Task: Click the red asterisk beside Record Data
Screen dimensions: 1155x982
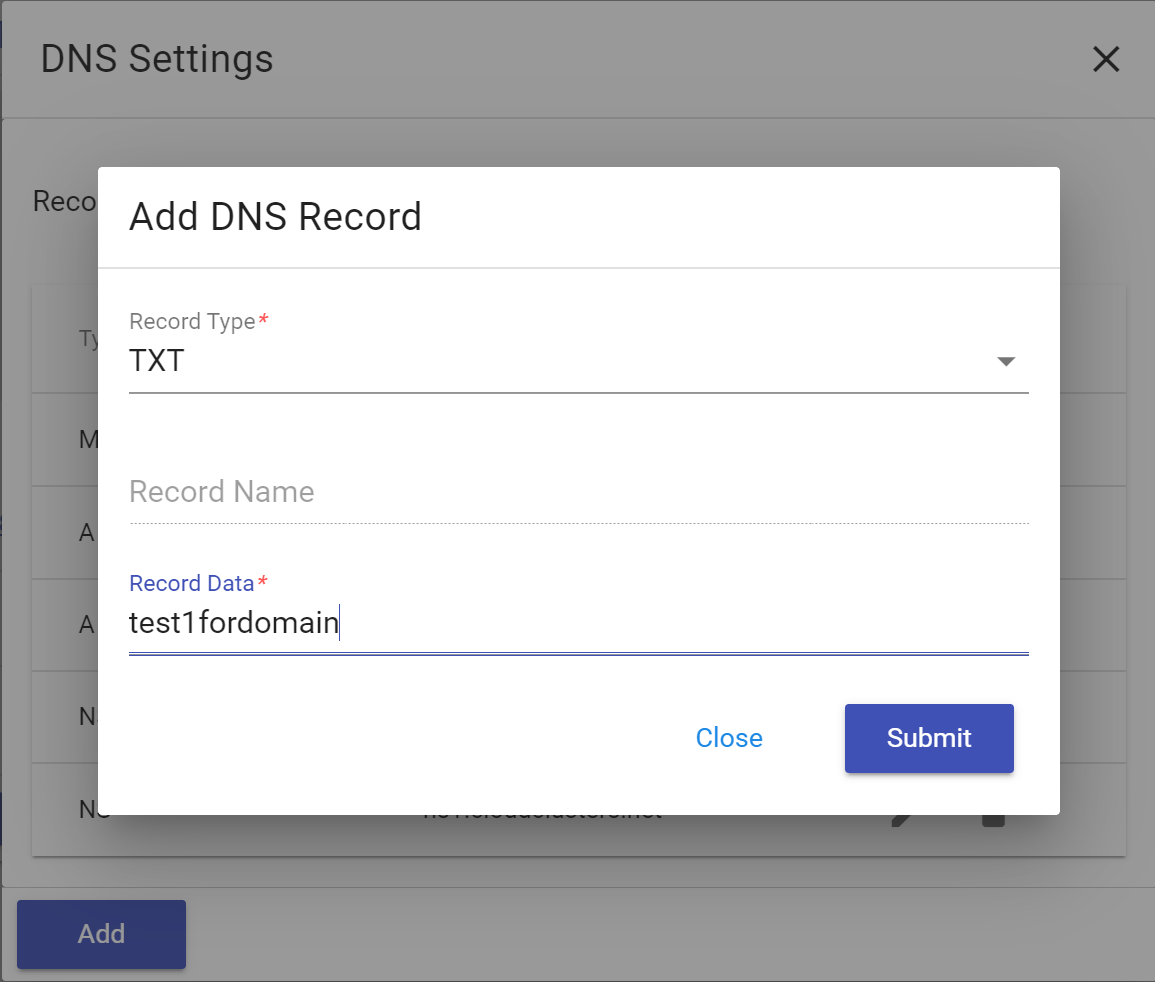Action: point(263,583)
